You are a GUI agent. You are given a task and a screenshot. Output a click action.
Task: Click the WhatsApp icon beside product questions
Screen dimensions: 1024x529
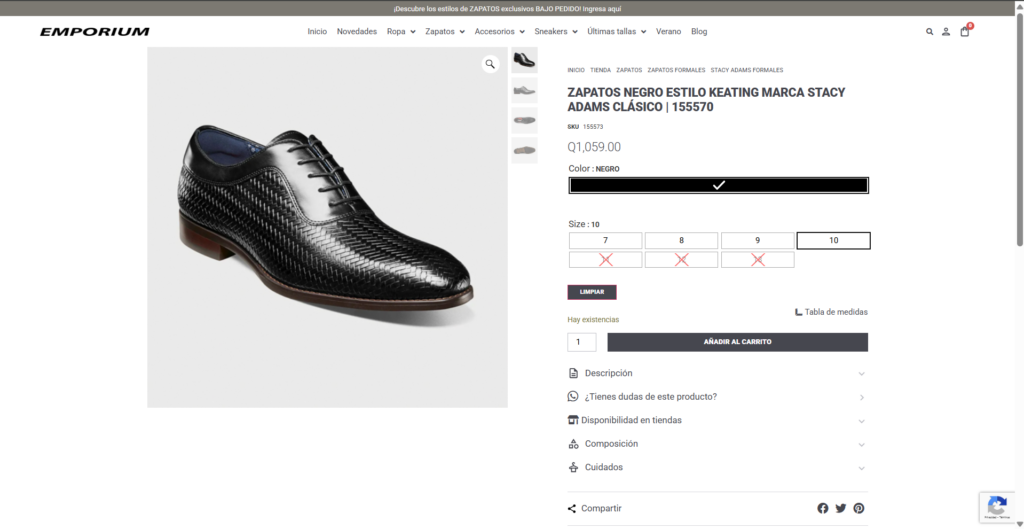pos(573,396)
